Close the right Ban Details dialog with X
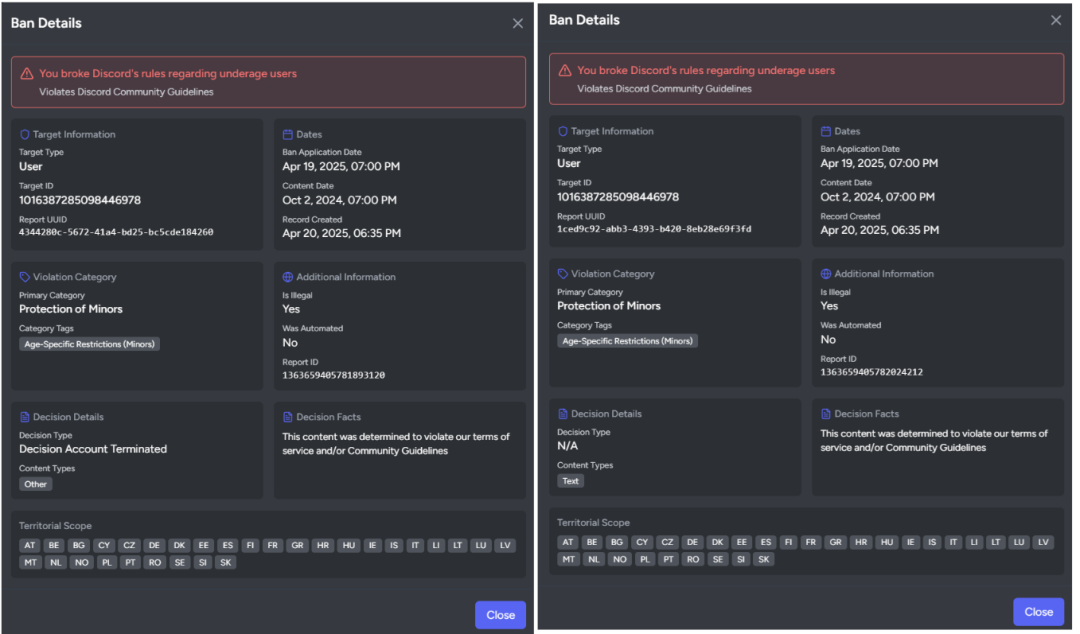 pyautogui.click(x=1056, y=20)
